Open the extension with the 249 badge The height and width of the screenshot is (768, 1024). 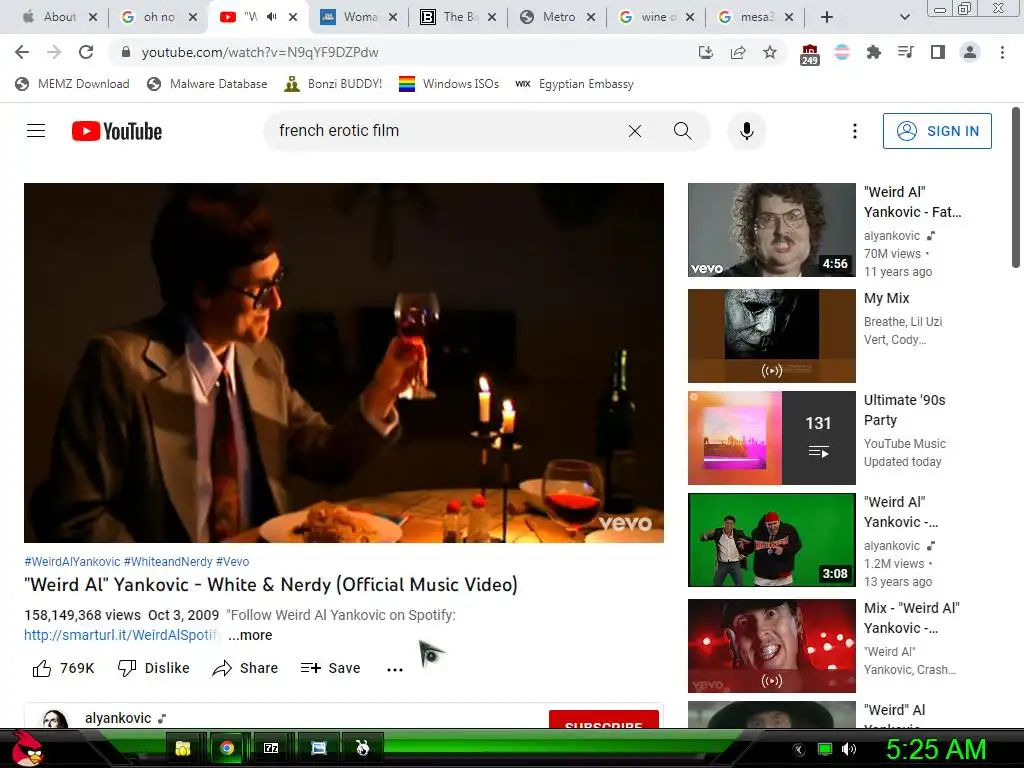pos(809,54)
